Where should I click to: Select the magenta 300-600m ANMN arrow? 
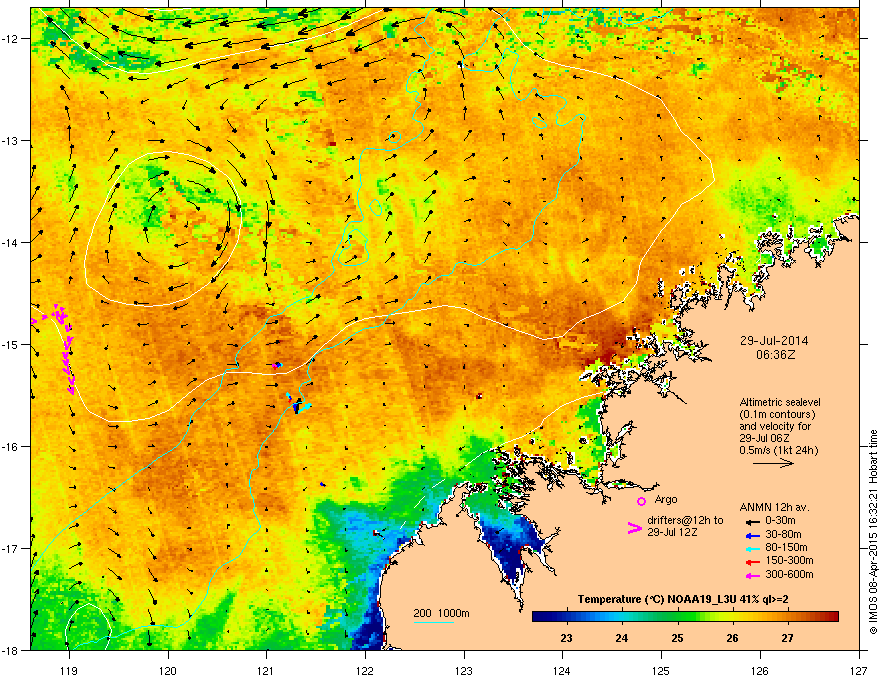(x=751, y=575)
